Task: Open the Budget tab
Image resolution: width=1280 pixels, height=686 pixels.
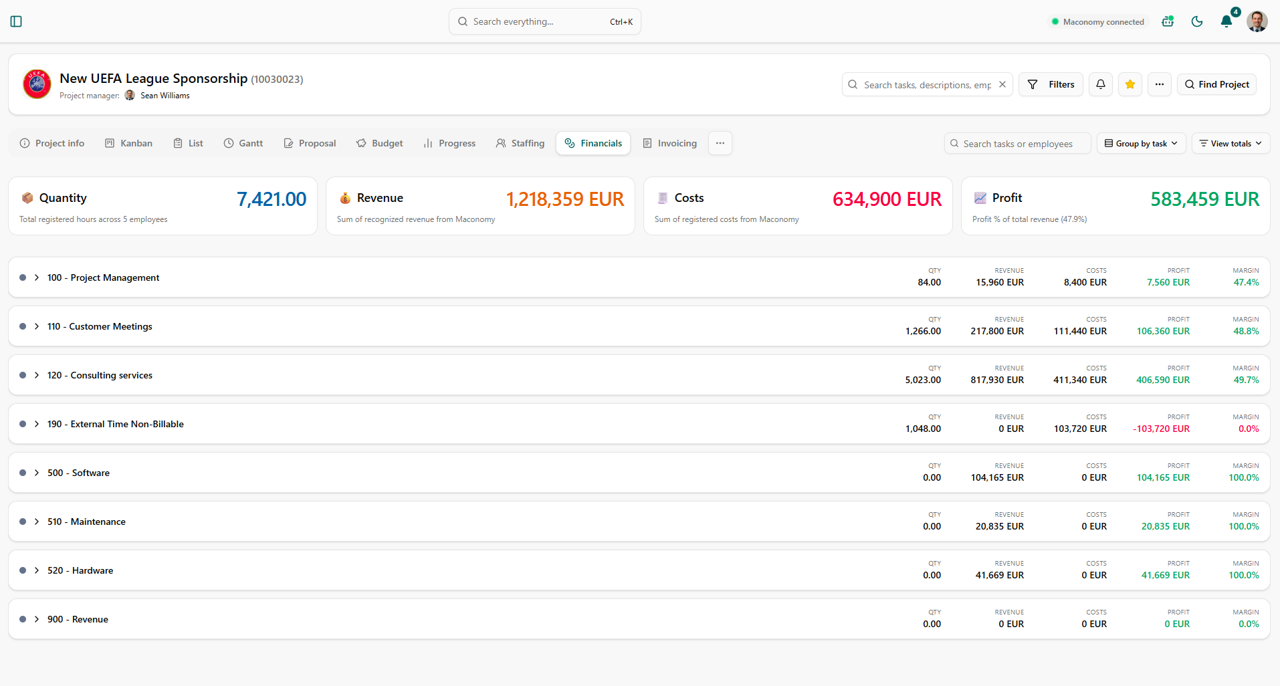Action: tap(379, 143)
